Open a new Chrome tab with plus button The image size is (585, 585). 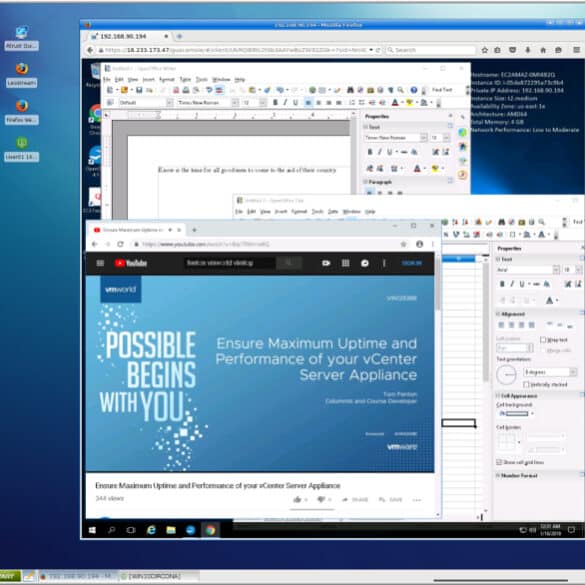coord(194,230)
